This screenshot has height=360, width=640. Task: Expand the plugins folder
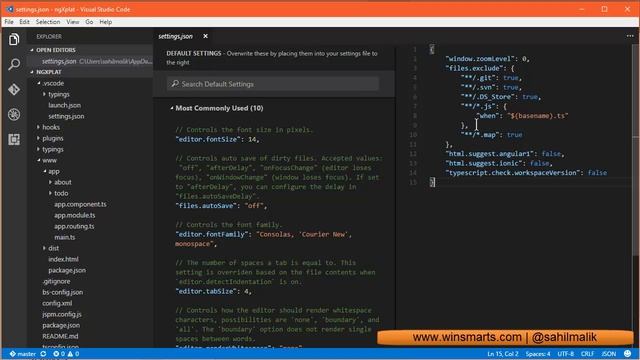coord(39,138)
